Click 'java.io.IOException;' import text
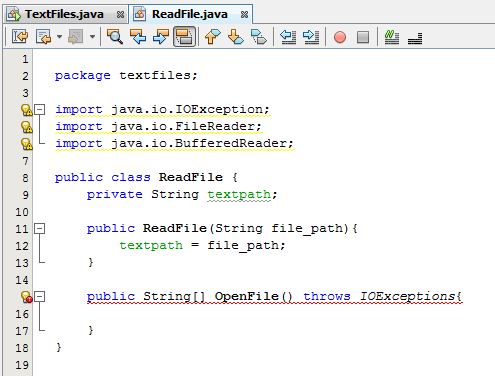Image resolution: width=495 pixels, height=376 pixels. click(x=190, y=110)
